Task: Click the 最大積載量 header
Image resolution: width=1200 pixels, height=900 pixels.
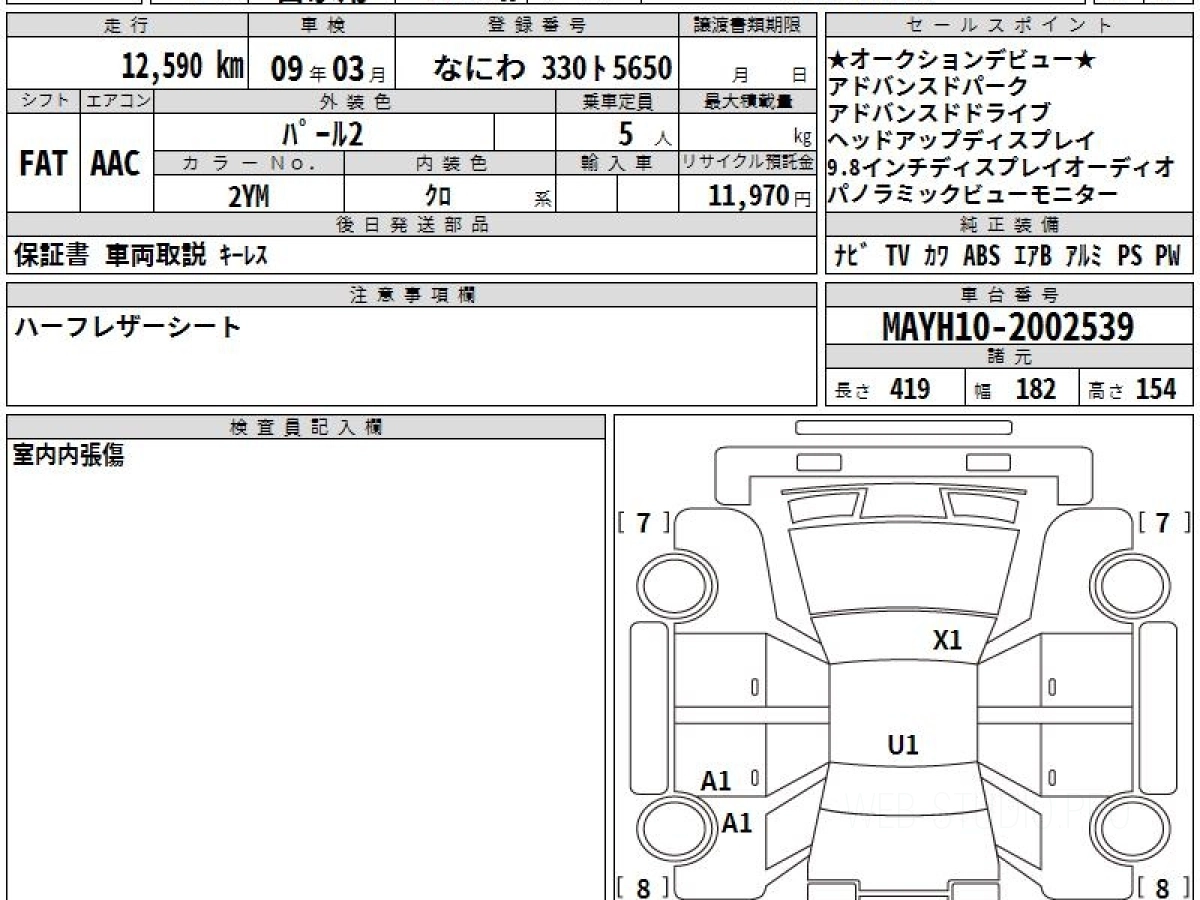Action: coord(749,101)
